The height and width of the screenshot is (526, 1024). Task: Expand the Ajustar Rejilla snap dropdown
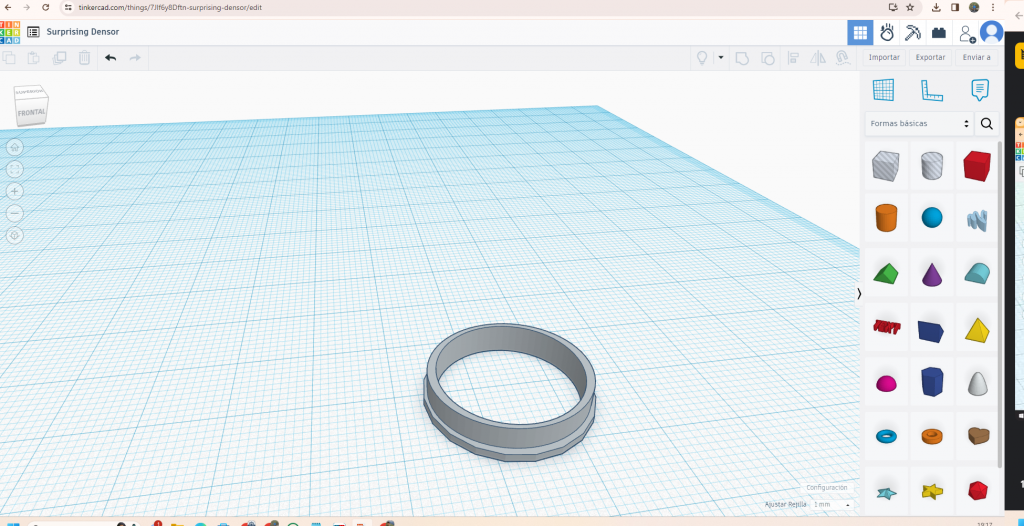point(829,505)
